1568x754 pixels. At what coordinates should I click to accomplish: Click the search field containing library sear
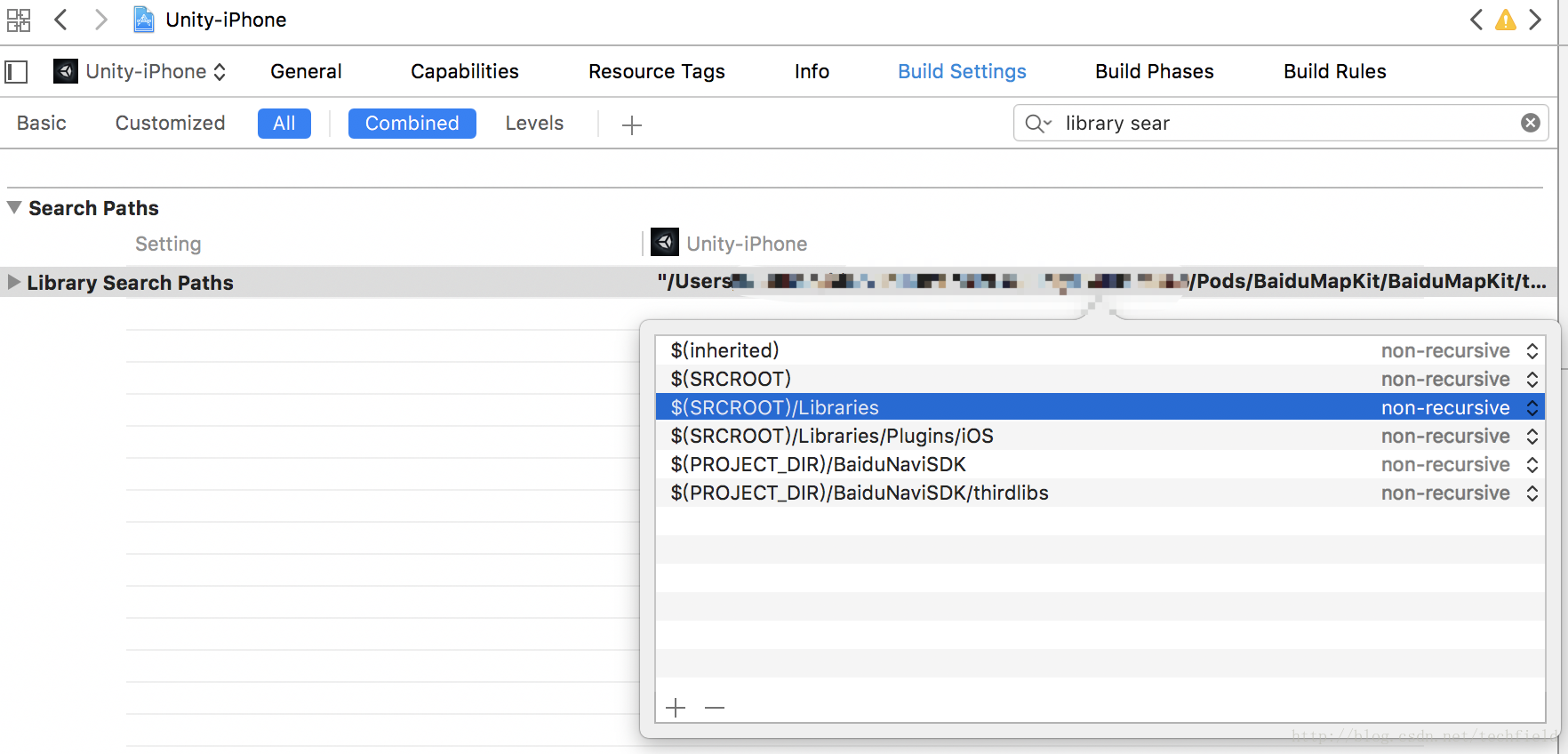tap(1281, 123)
